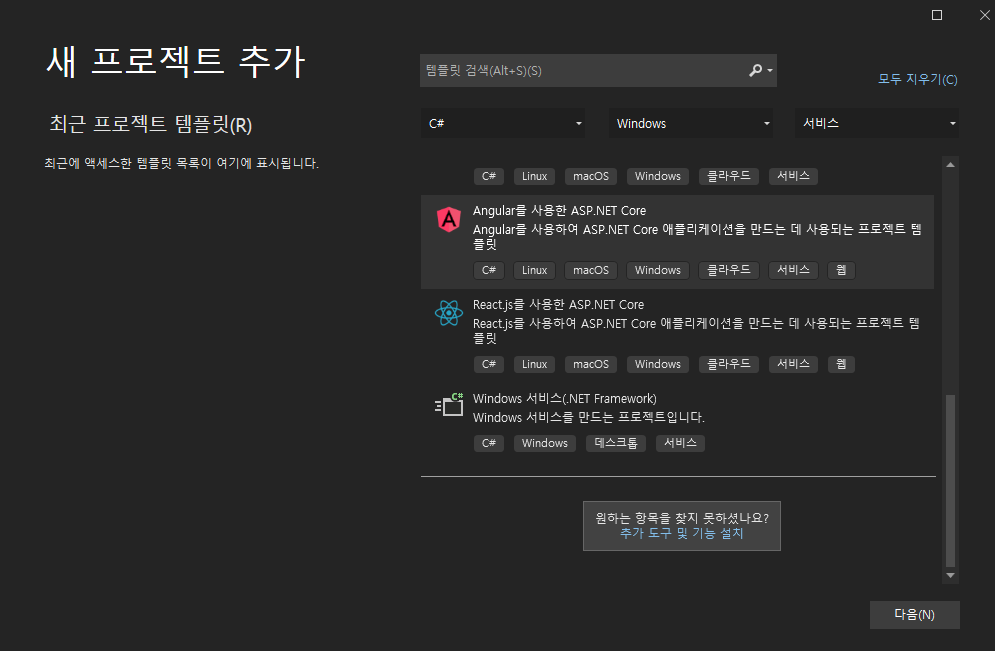Screen dimensions: 995x651
Task: Open 추가 도구 및 기능 설치 link
Action: [x=681, y=532]
